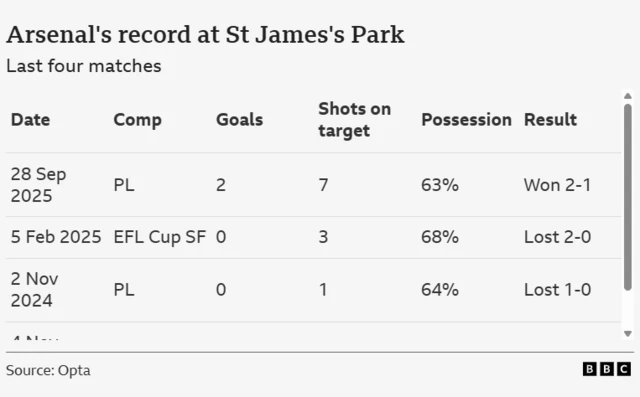The height and width of the screenshot is (397, 640).
Task: Click the scrollbar down arrow
Action: [x=628, y=334]
